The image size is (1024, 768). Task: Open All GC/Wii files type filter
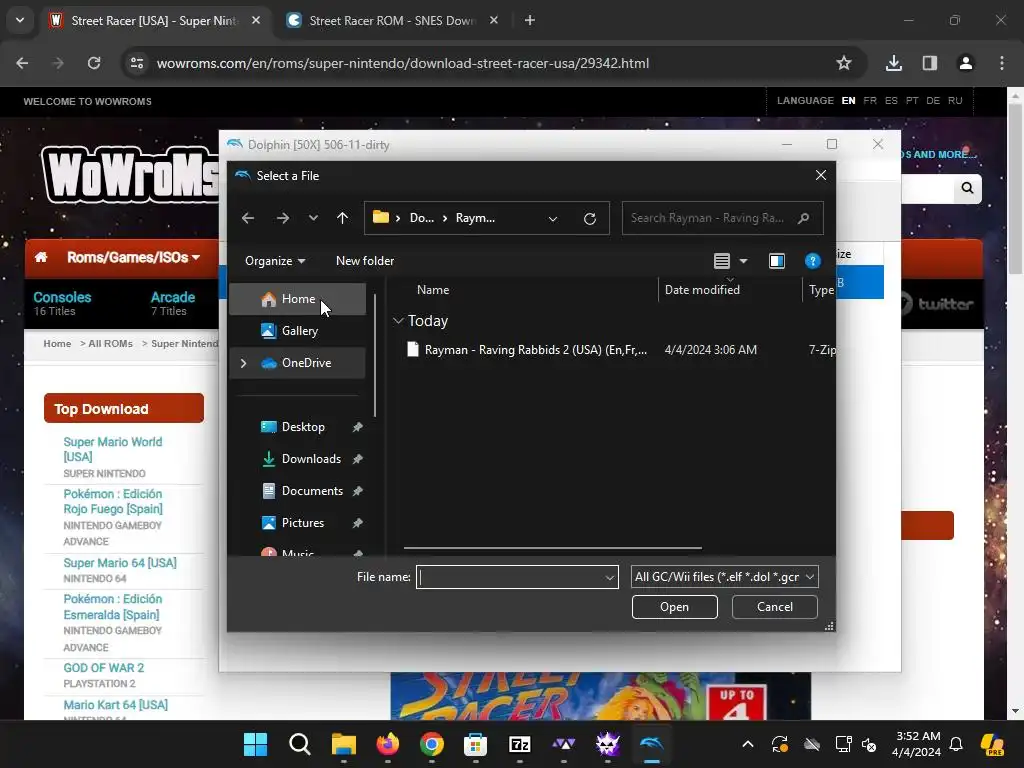724,577
